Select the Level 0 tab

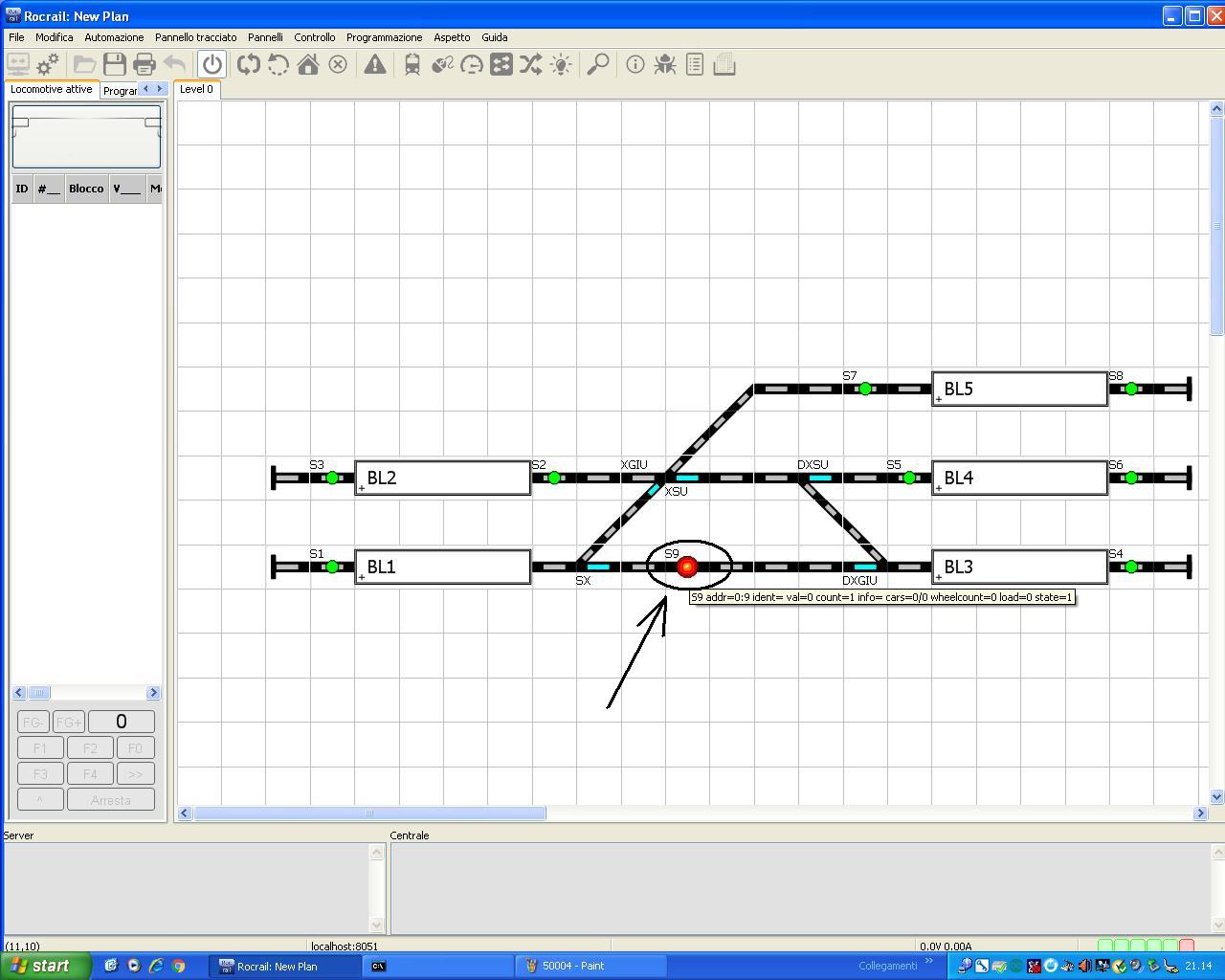(x=197, y=89)
